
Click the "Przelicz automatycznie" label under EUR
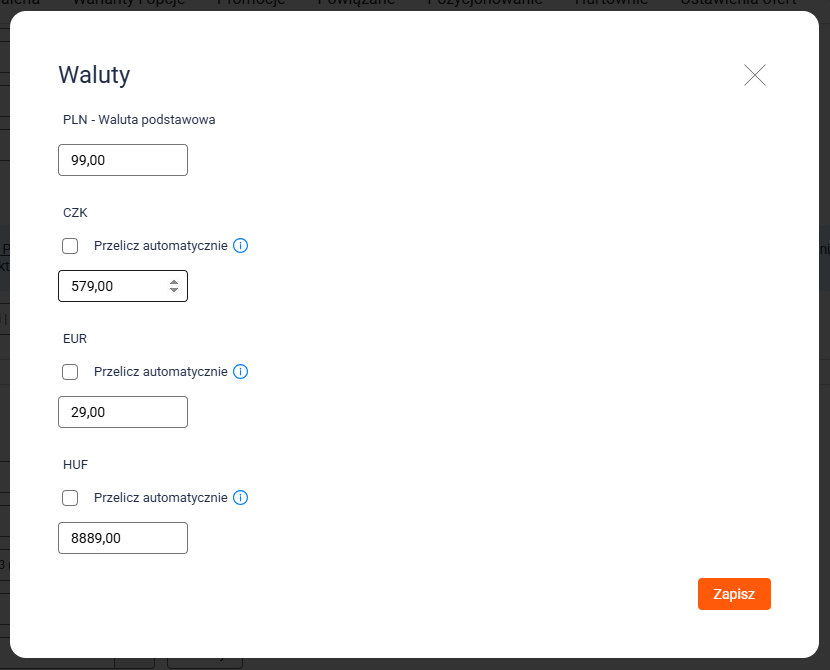pyautogui.click(x=160, y=372)
